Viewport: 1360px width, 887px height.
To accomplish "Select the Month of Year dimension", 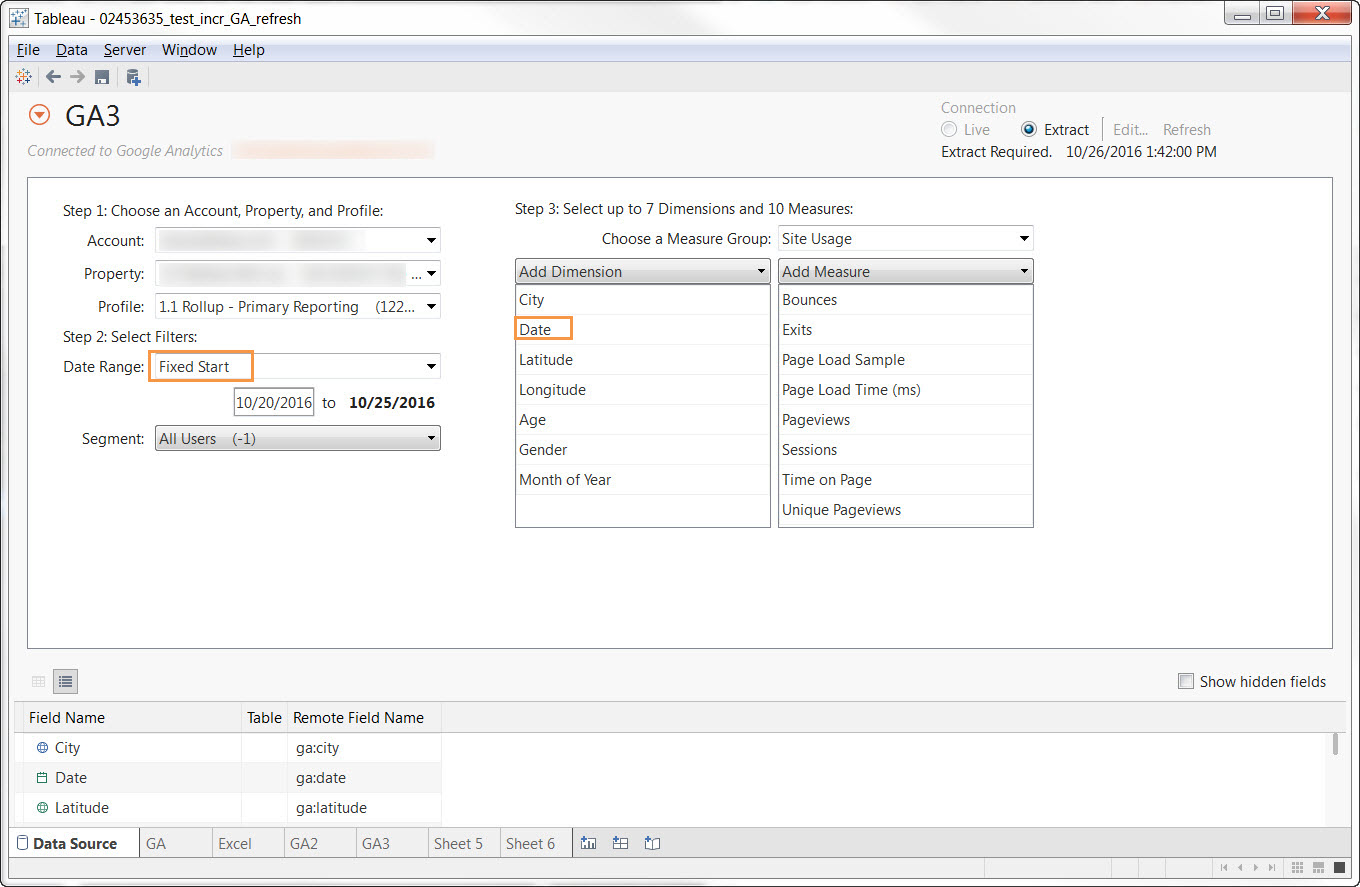I will pos(642,479).
